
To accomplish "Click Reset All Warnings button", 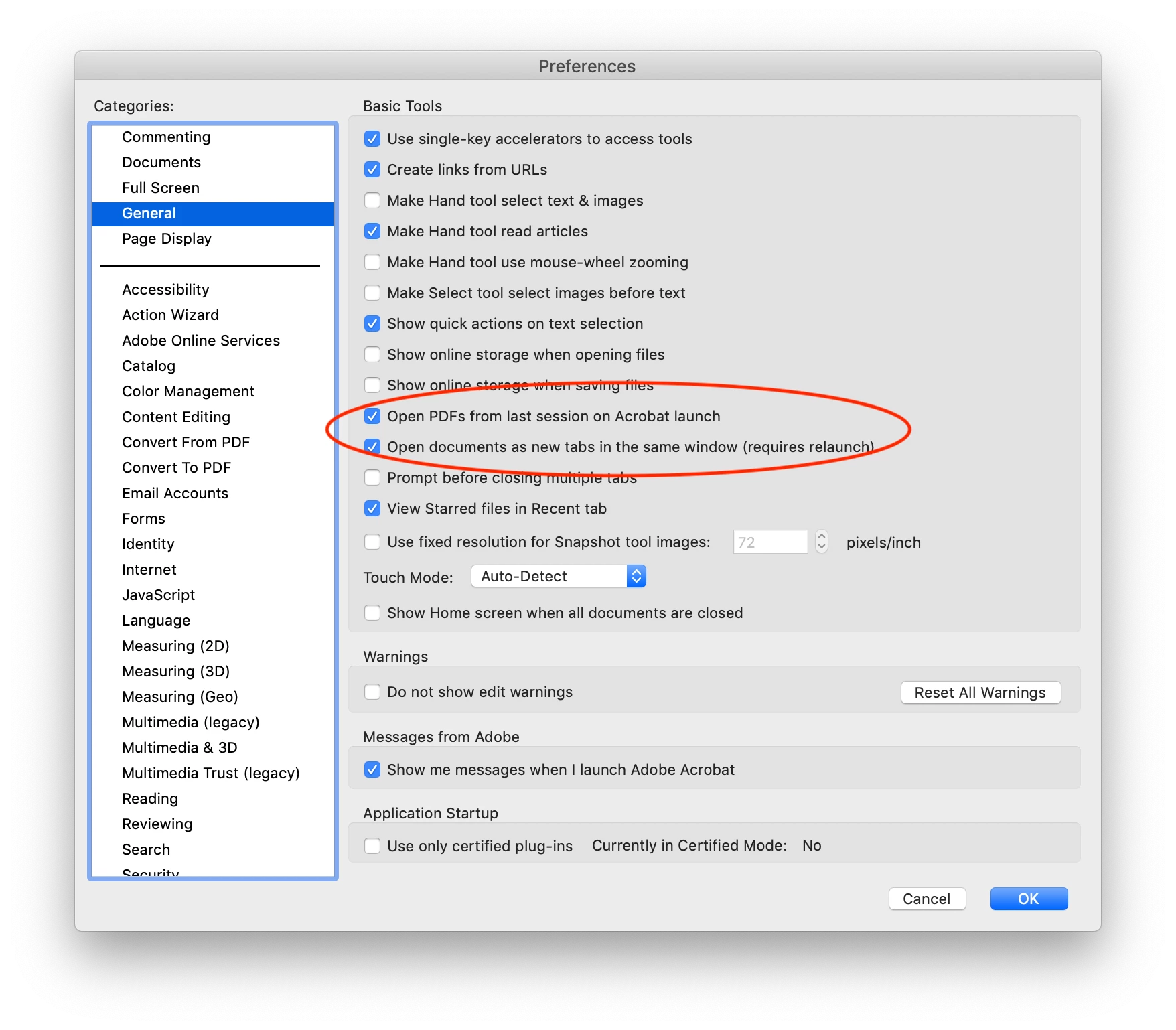I will [980, 692].
